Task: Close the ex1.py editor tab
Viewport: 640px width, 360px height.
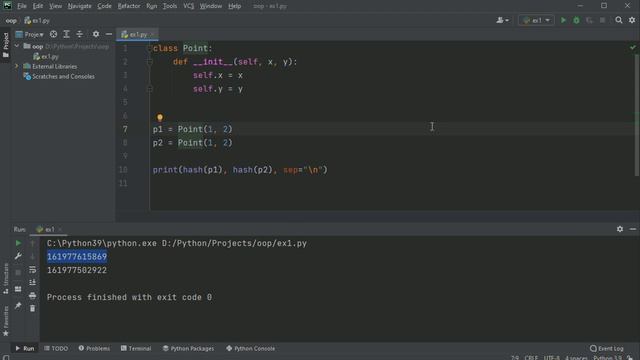Action: click(x=152, y=35)
